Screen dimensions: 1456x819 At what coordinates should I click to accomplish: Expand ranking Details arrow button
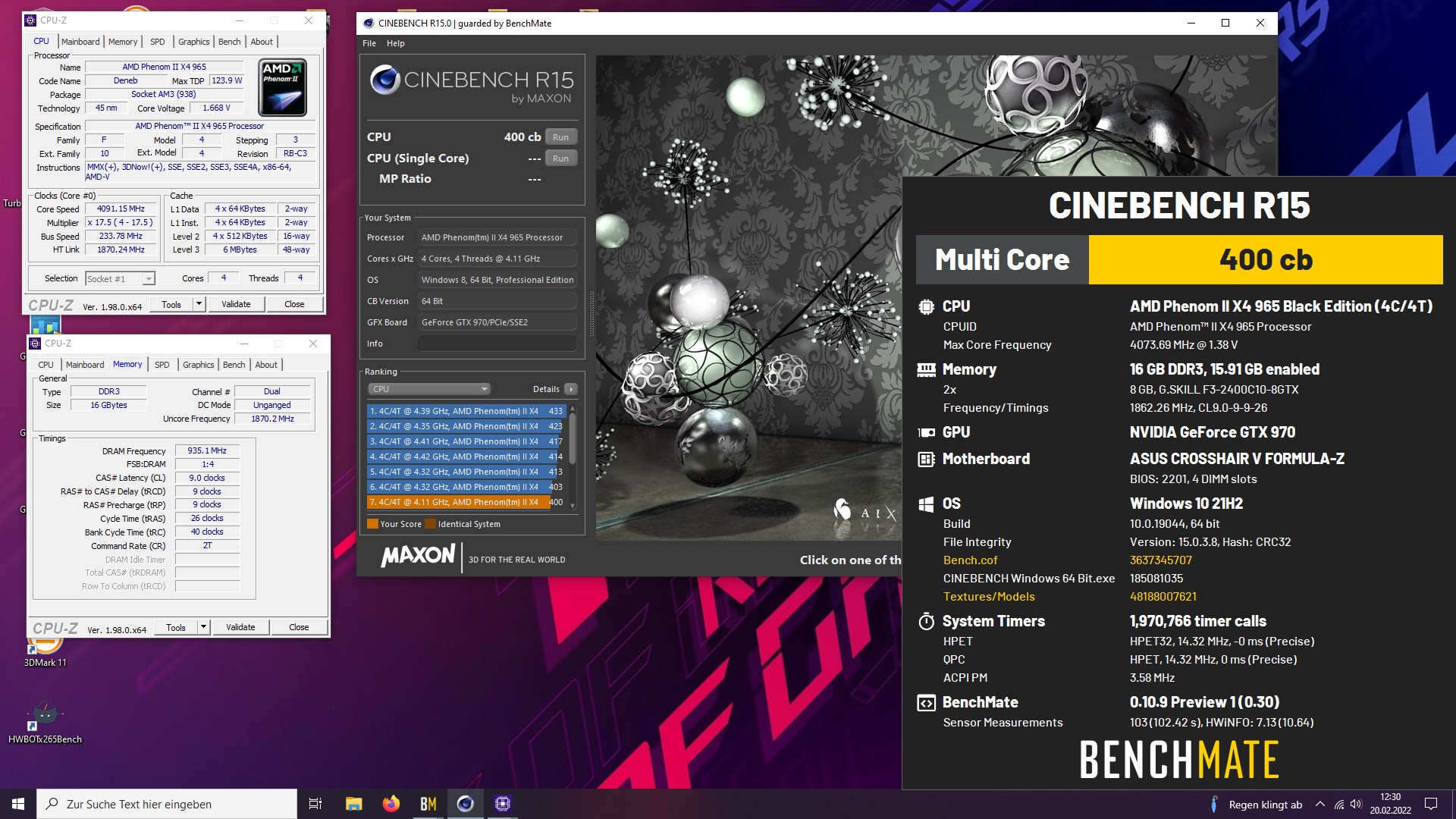coord(571,389)
